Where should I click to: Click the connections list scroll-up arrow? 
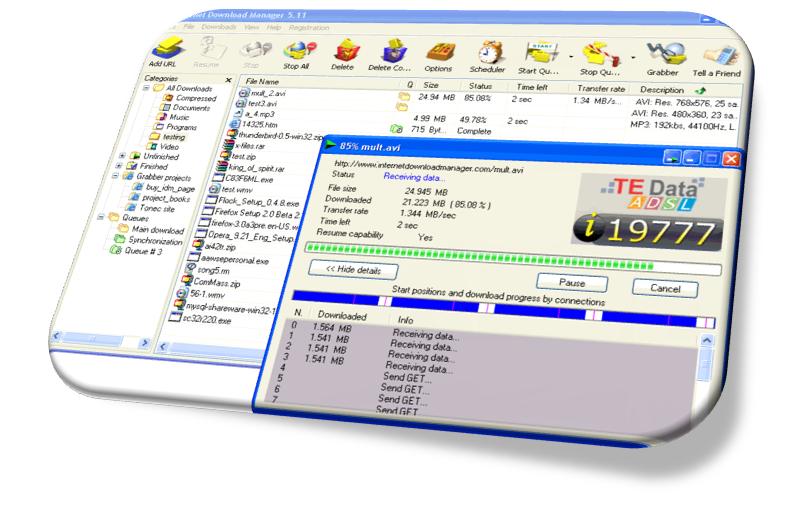(x=706, y=341)
